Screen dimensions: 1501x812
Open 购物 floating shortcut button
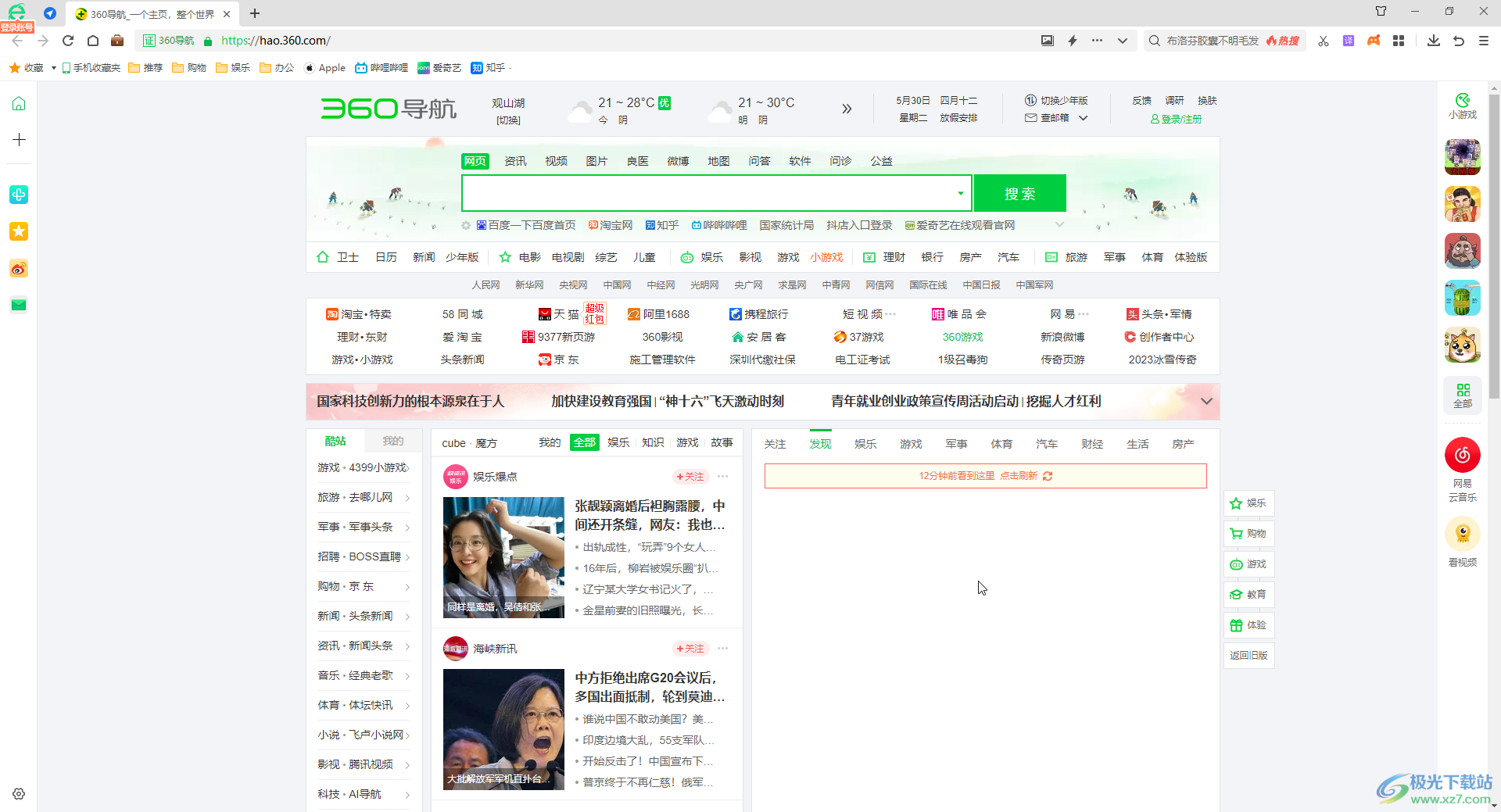(x=1248, y=533)
